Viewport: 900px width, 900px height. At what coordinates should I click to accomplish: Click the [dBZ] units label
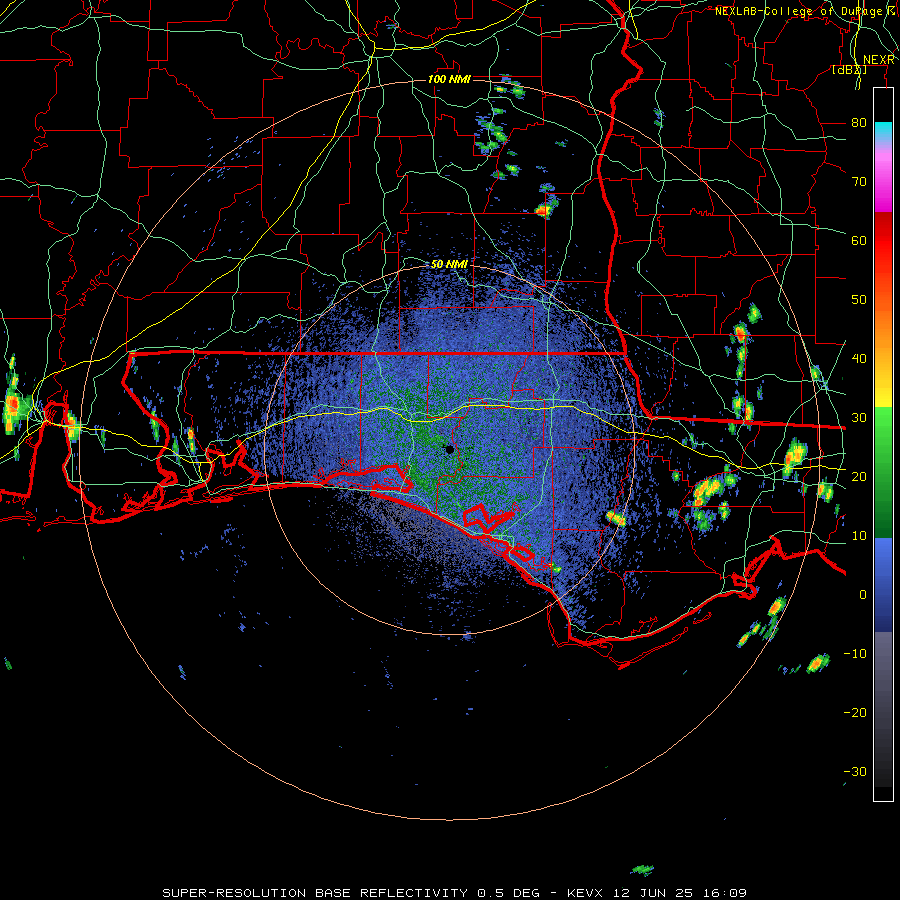tap(849, 70)
